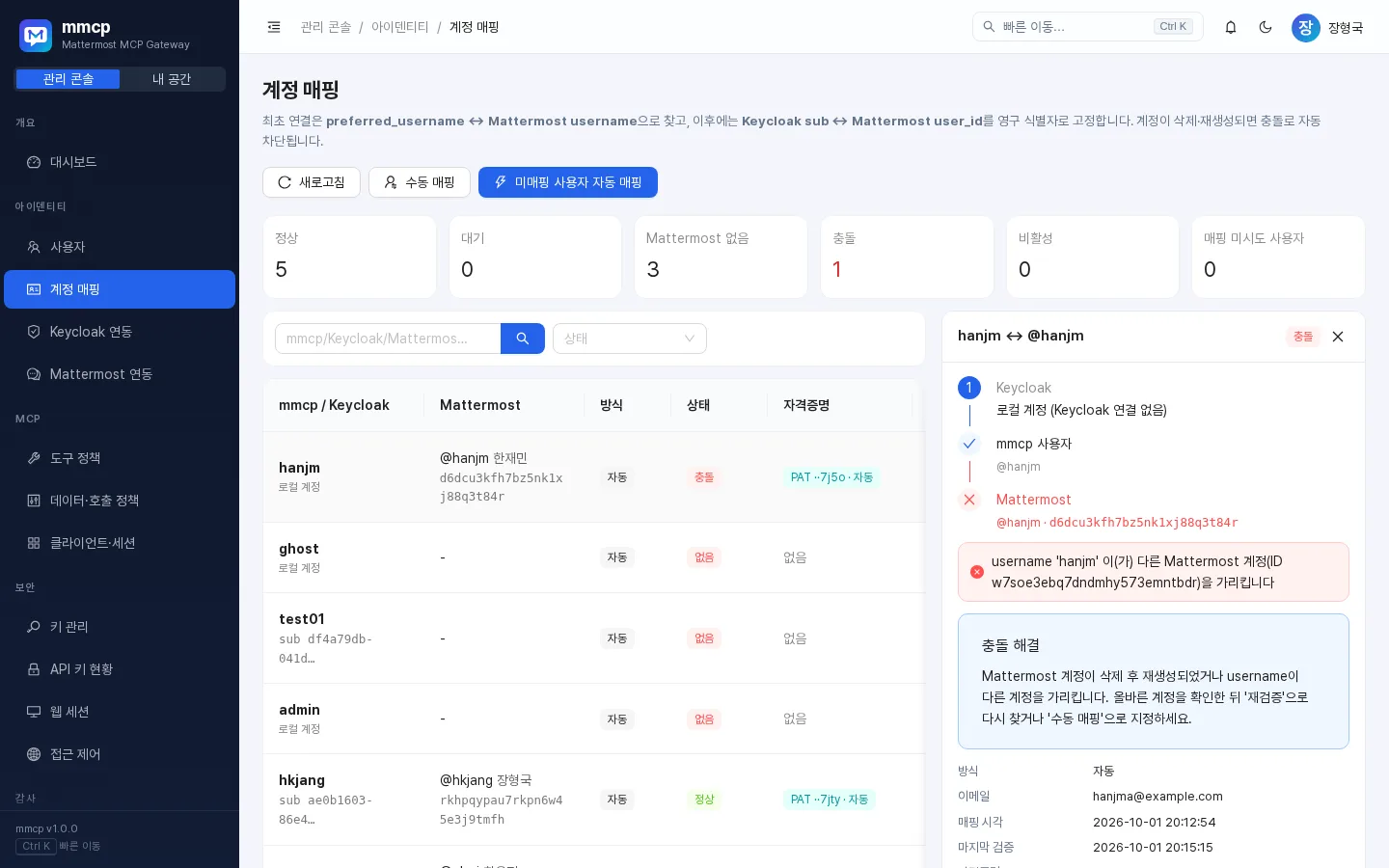Click the 없음 status badge in ghost row
Viewport: 1389px width, 868px height.
coord(704,557)
